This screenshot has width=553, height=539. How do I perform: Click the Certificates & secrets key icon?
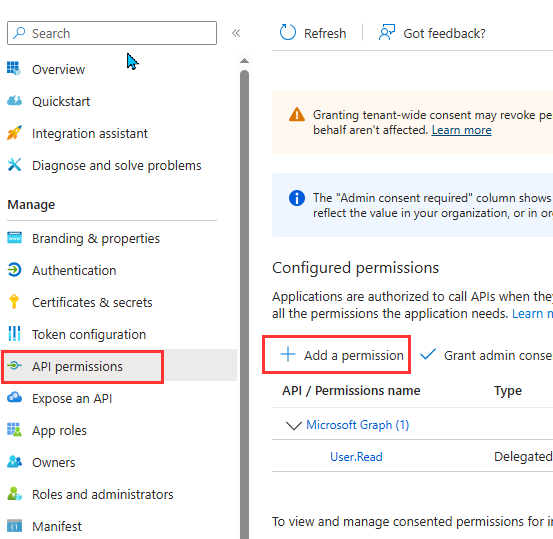point(14,302)
